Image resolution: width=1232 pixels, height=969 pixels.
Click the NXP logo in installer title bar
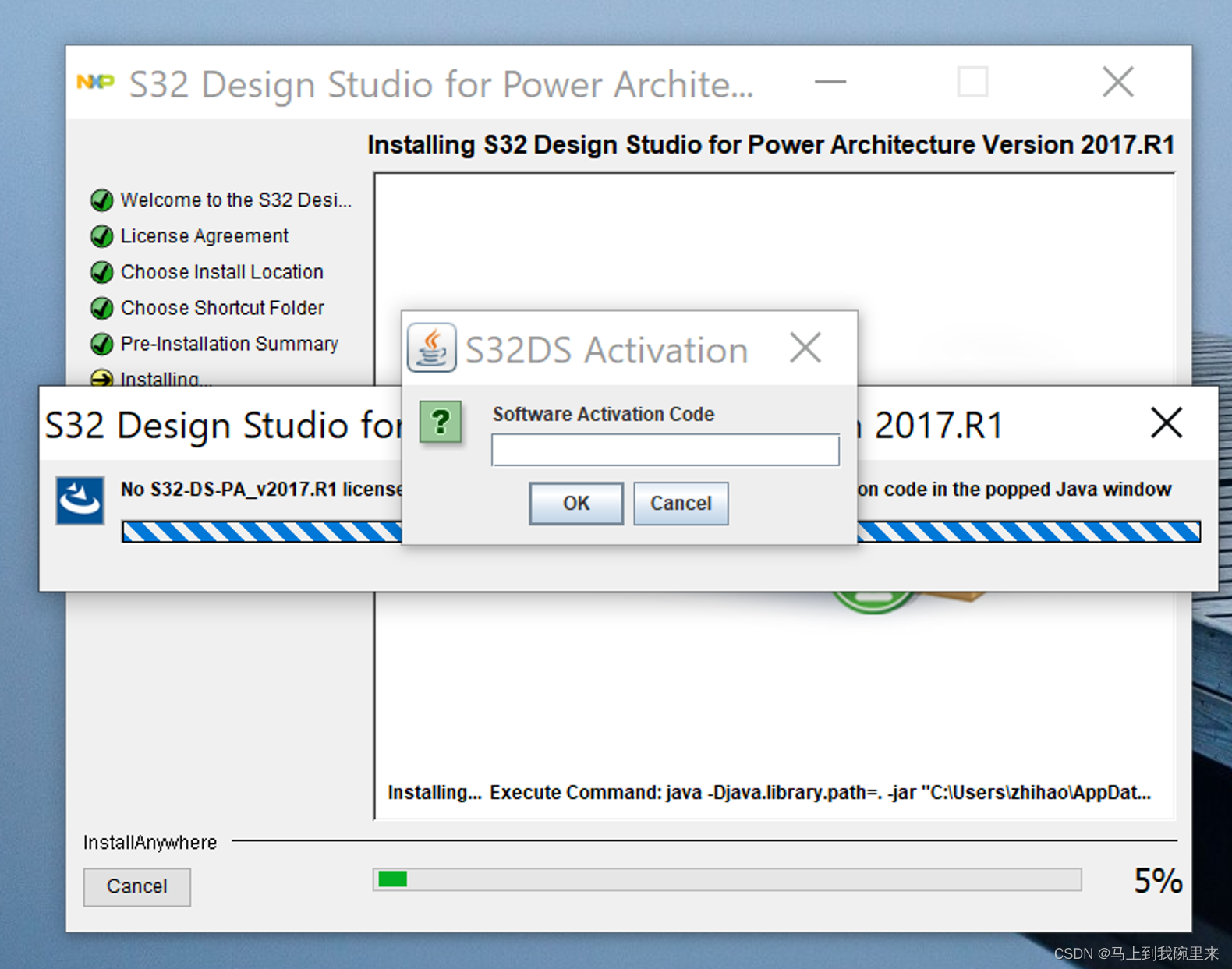point(96,82)
